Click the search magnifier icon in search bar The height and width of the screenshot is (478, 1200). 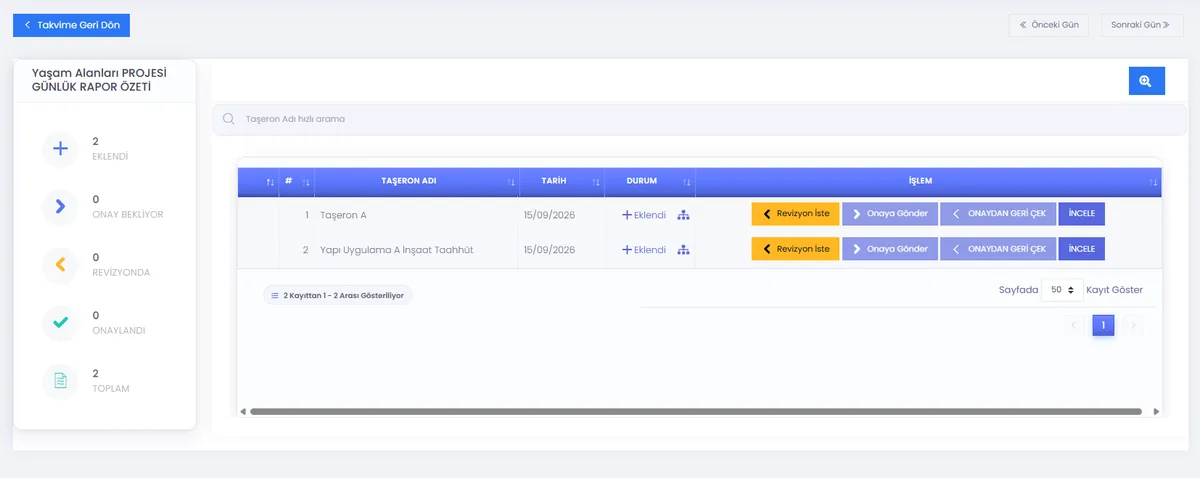point(229,119)
